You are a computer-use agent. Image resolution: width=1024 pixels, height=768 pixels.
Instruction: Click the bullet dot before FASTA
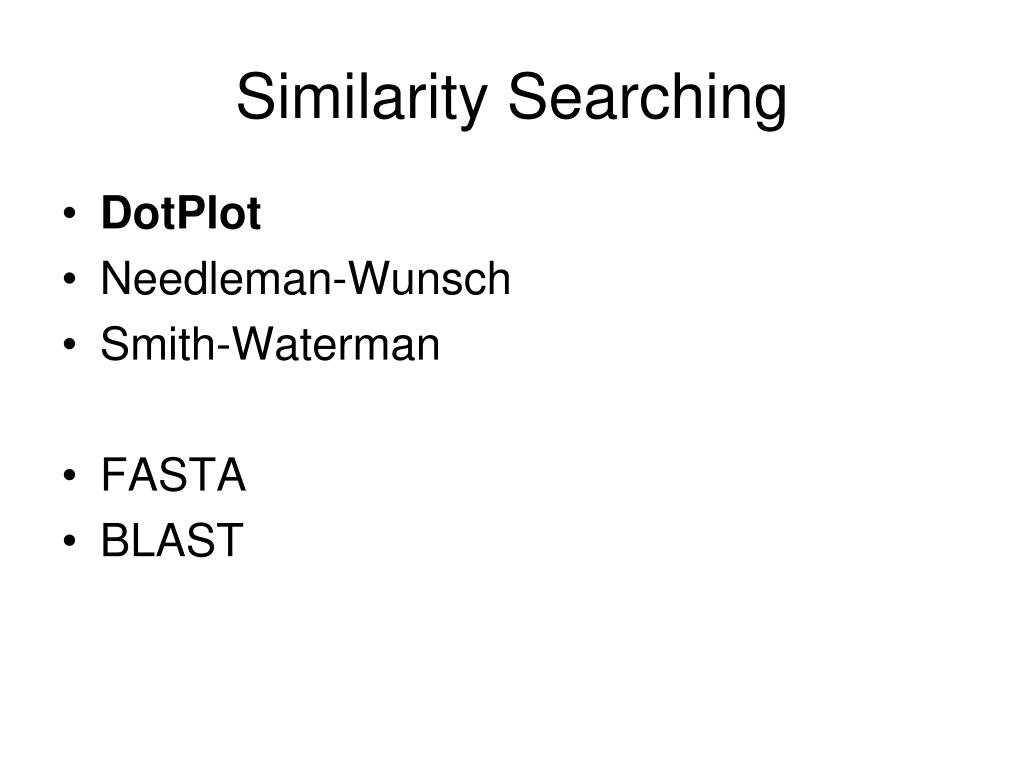pos(70,475)
